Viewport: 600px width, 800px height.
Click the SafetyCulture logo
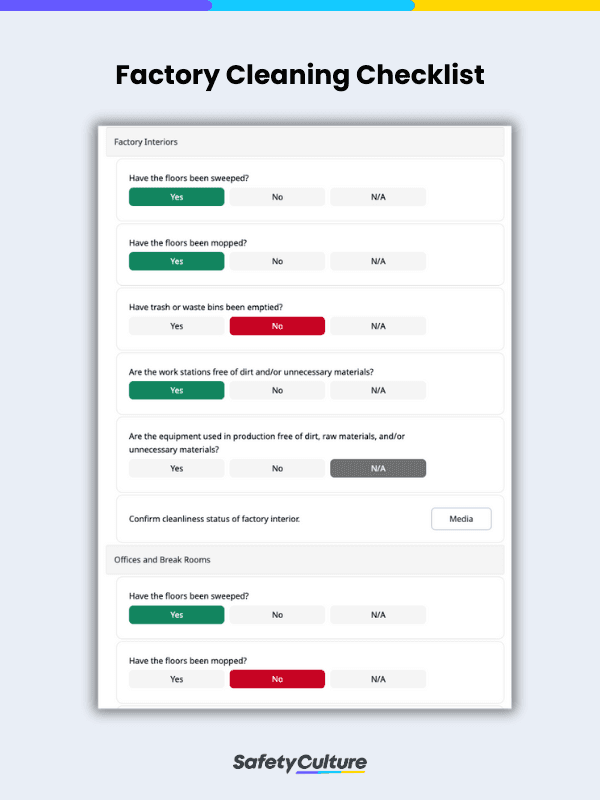pyautogui.click(x=300, y=761)
